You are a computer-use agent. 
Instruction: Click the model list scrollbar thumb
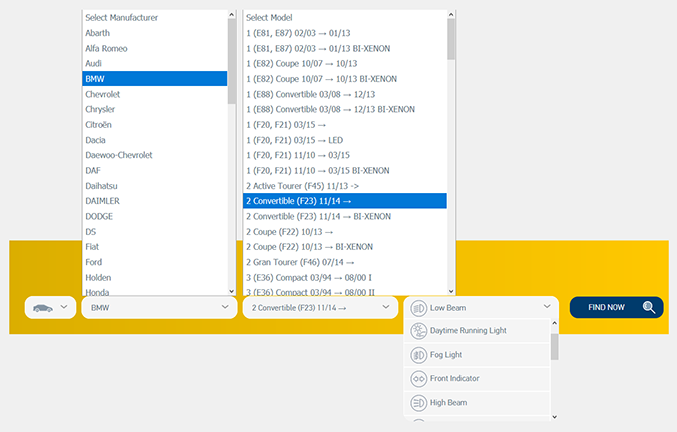(451, 39)
